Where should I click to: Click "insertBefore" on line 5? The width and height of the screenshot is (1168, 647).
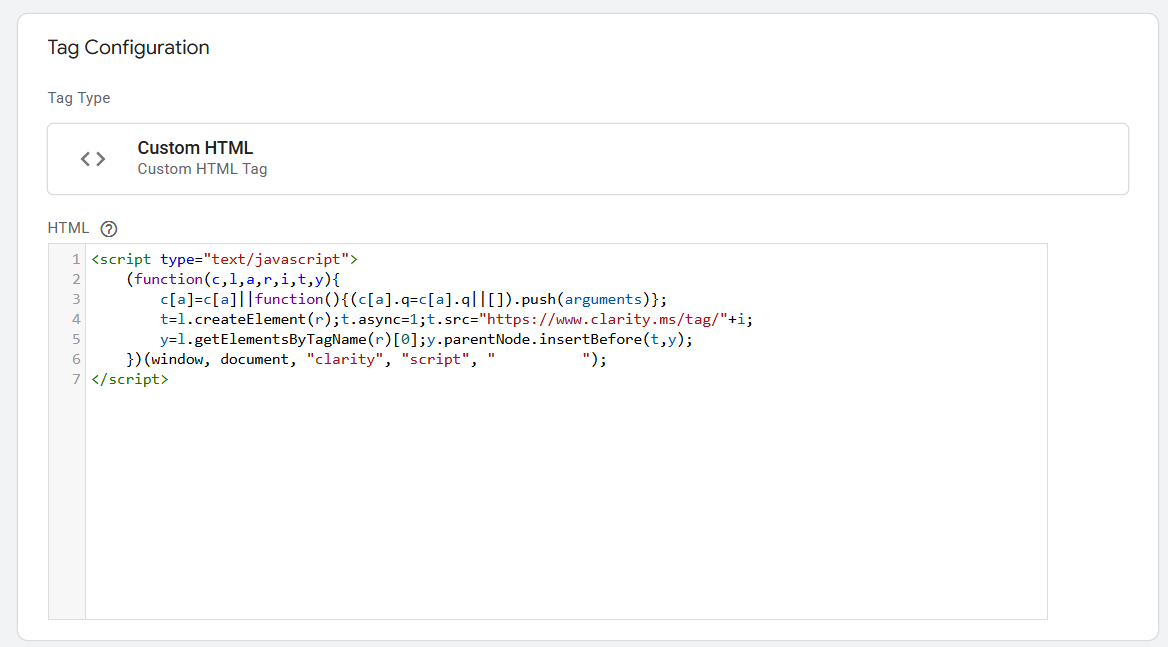click(x=590, y=340)
